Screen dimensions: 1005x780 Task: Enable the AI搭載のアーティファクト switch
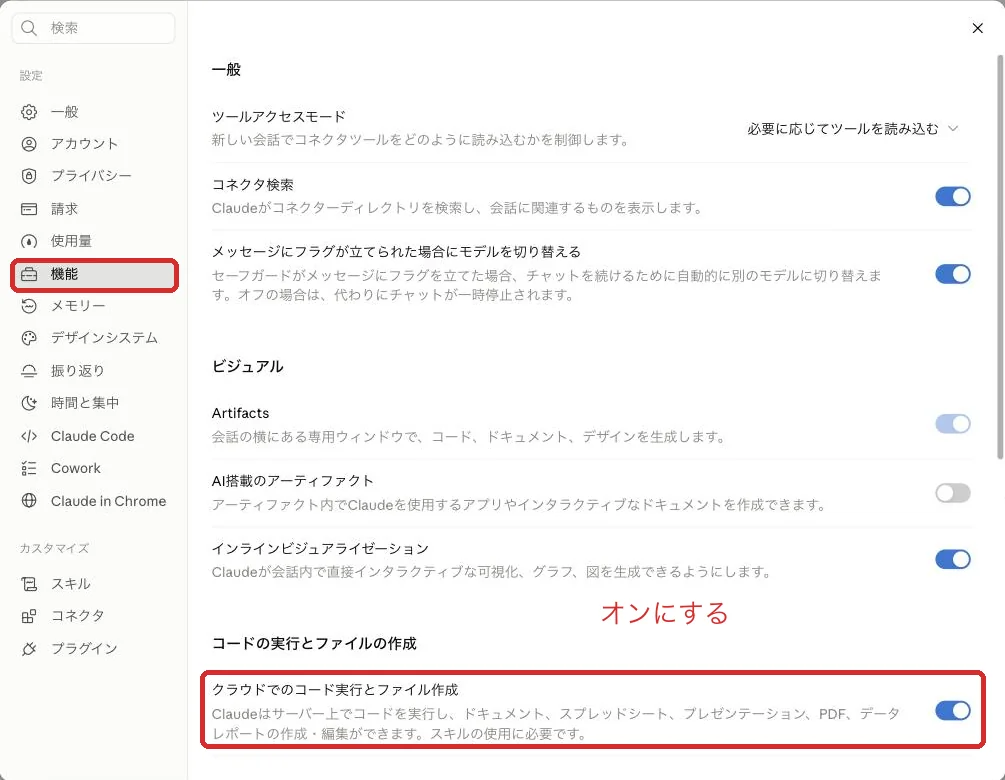pos(952,493)
